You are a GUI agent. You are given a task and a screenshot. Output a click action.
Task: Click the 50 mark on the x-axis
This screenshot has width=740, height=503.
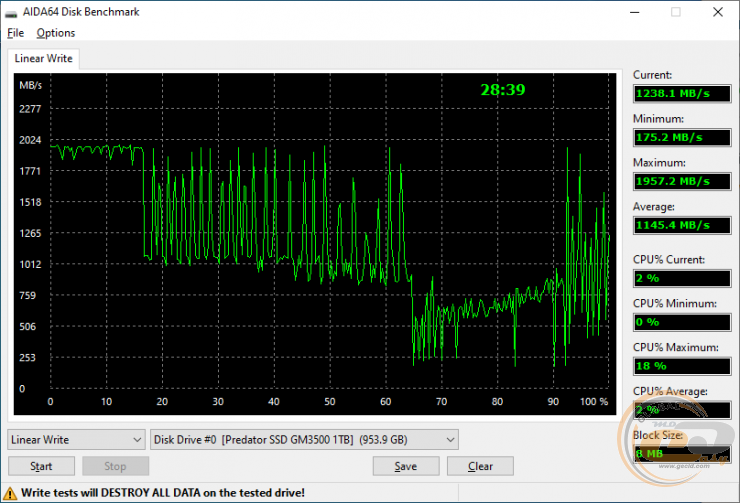pos(329,402)
